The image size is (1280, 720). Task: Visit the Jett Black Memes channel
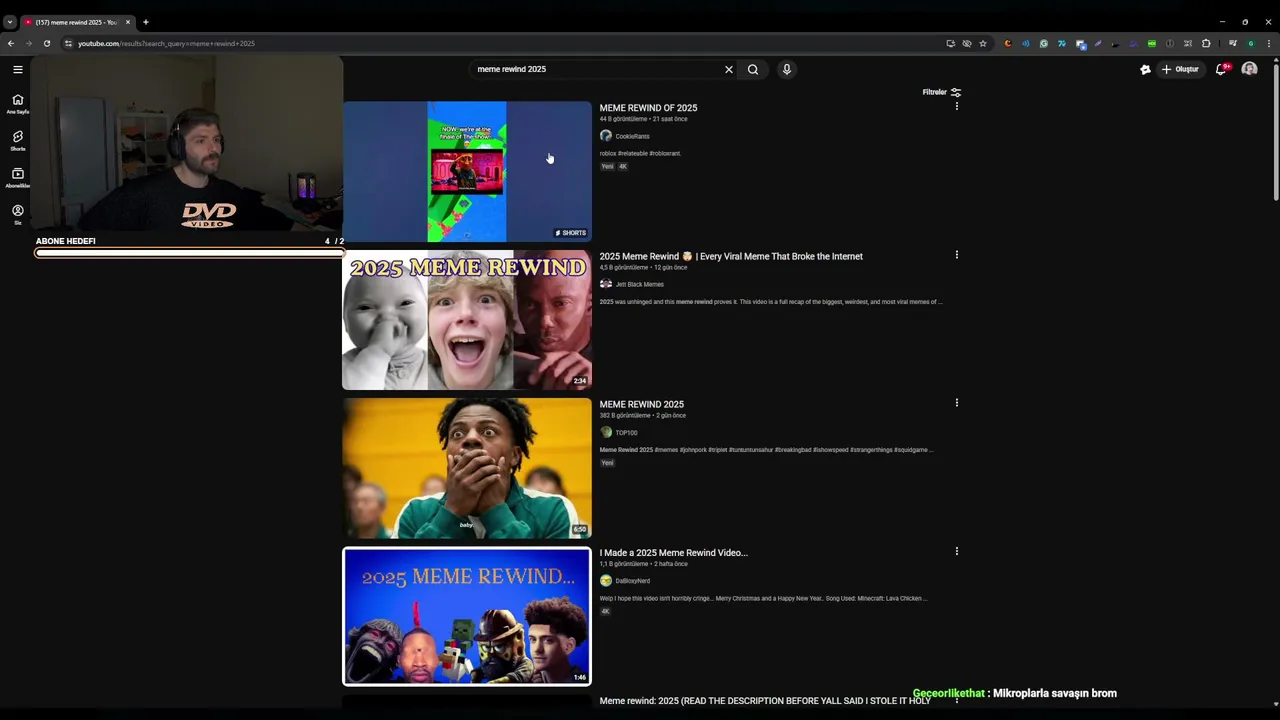(639, 284)
